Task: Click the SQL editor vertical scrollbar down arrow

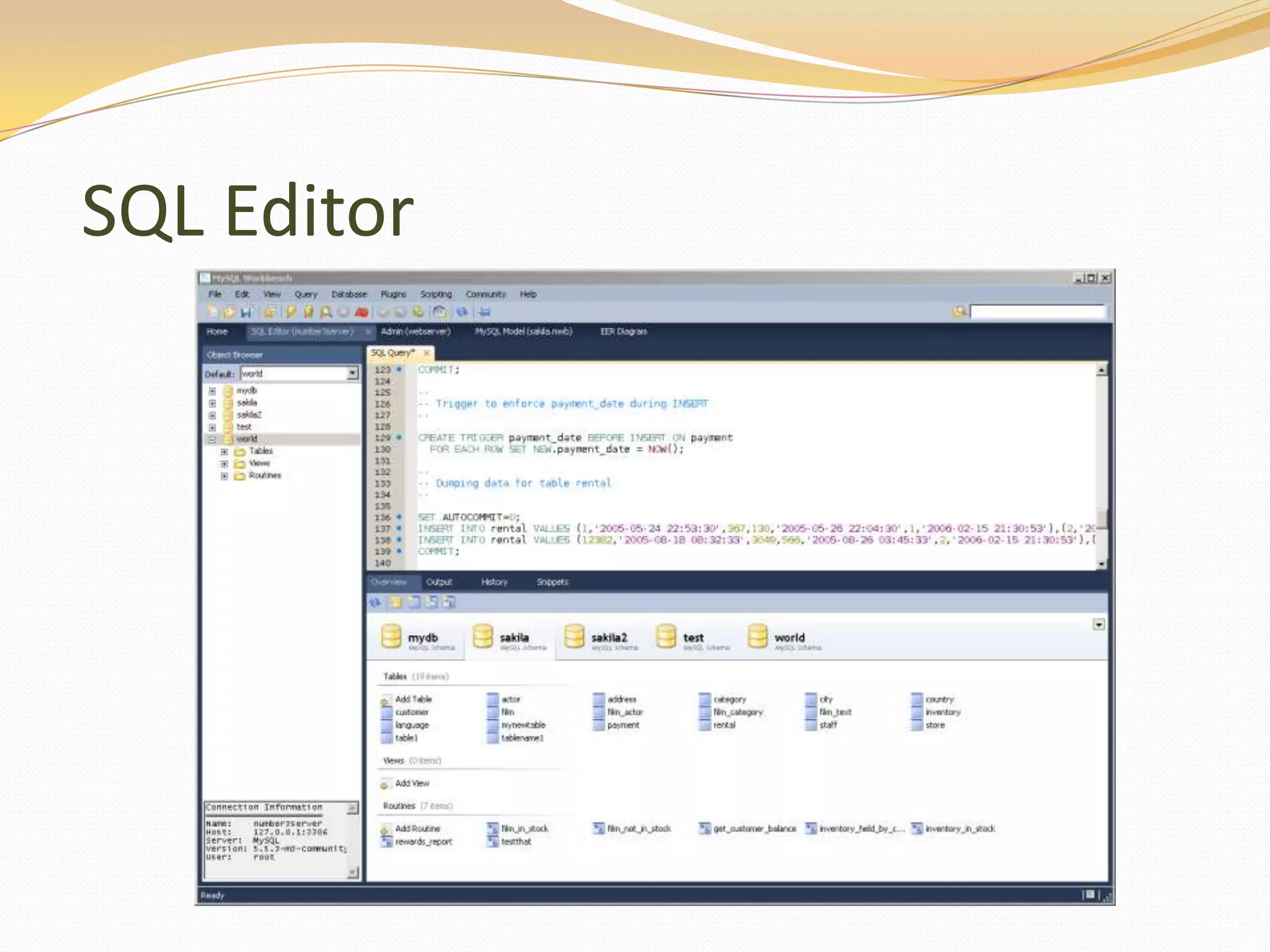Action: 1101,563
